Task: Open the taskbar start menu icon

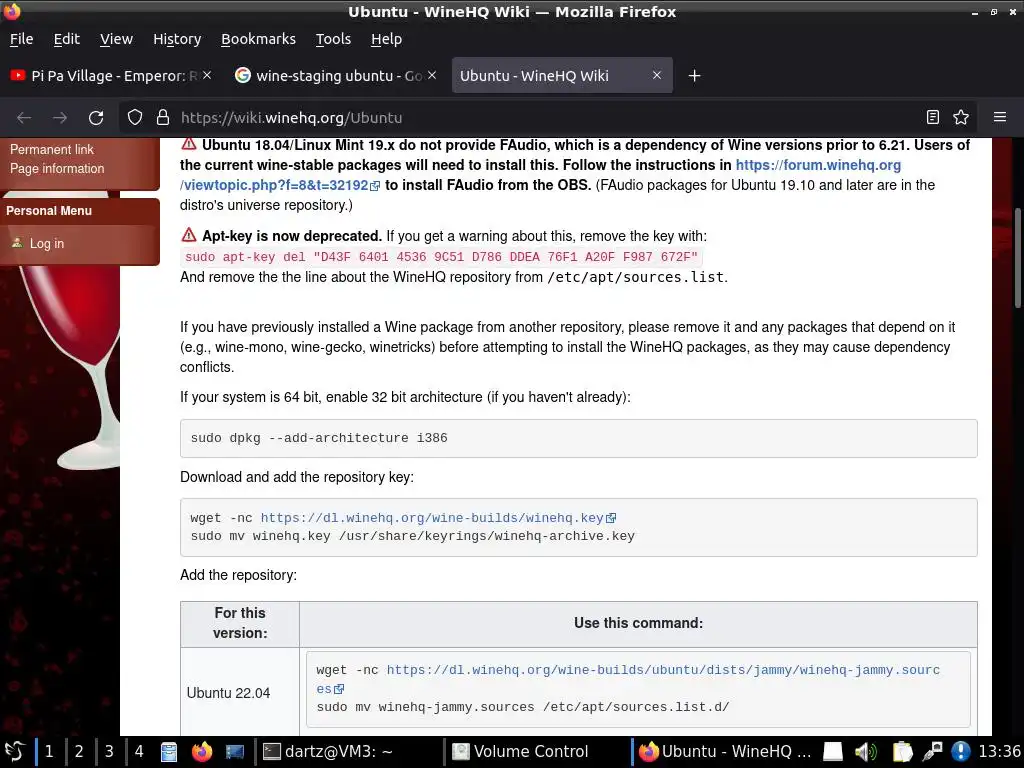Action: (x=14, y=752)
